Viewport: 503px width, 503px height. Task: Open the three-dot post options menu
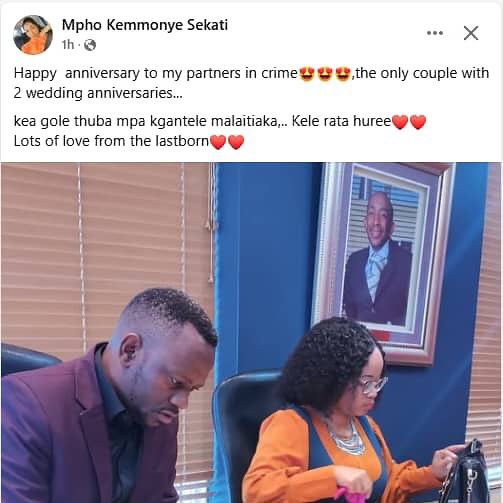coord(435,33)
